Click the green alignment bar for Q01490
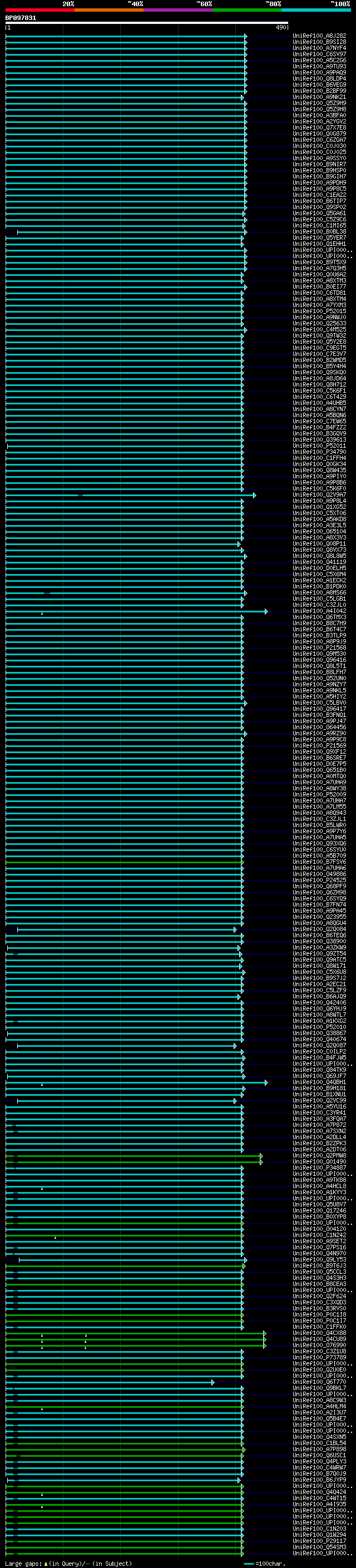Viewport: 356px width, 1568px height. (x=134, y=1162)
